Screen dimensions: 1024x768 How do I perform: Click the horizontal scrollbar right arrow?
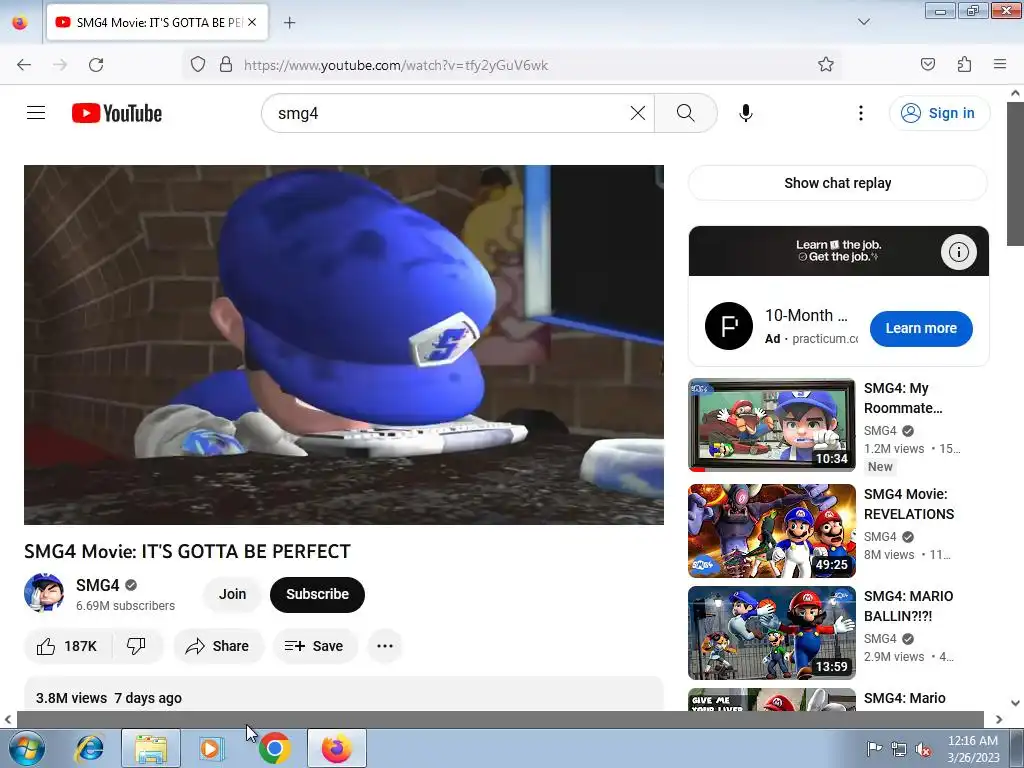999,720
